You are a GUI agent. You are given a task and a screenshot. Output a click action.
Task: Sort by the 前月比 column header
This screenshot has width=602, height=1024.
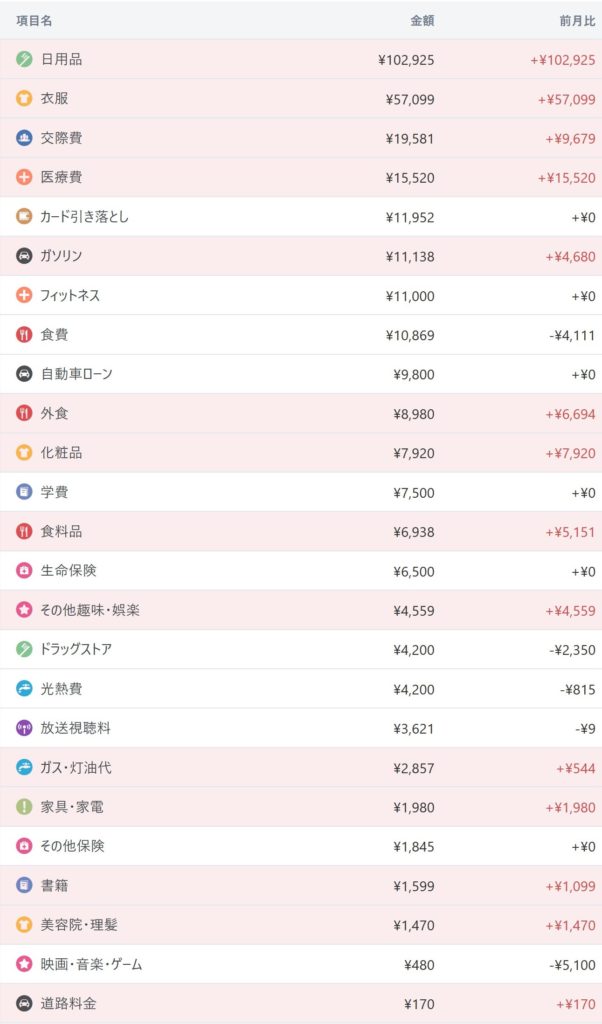point(577,20)
